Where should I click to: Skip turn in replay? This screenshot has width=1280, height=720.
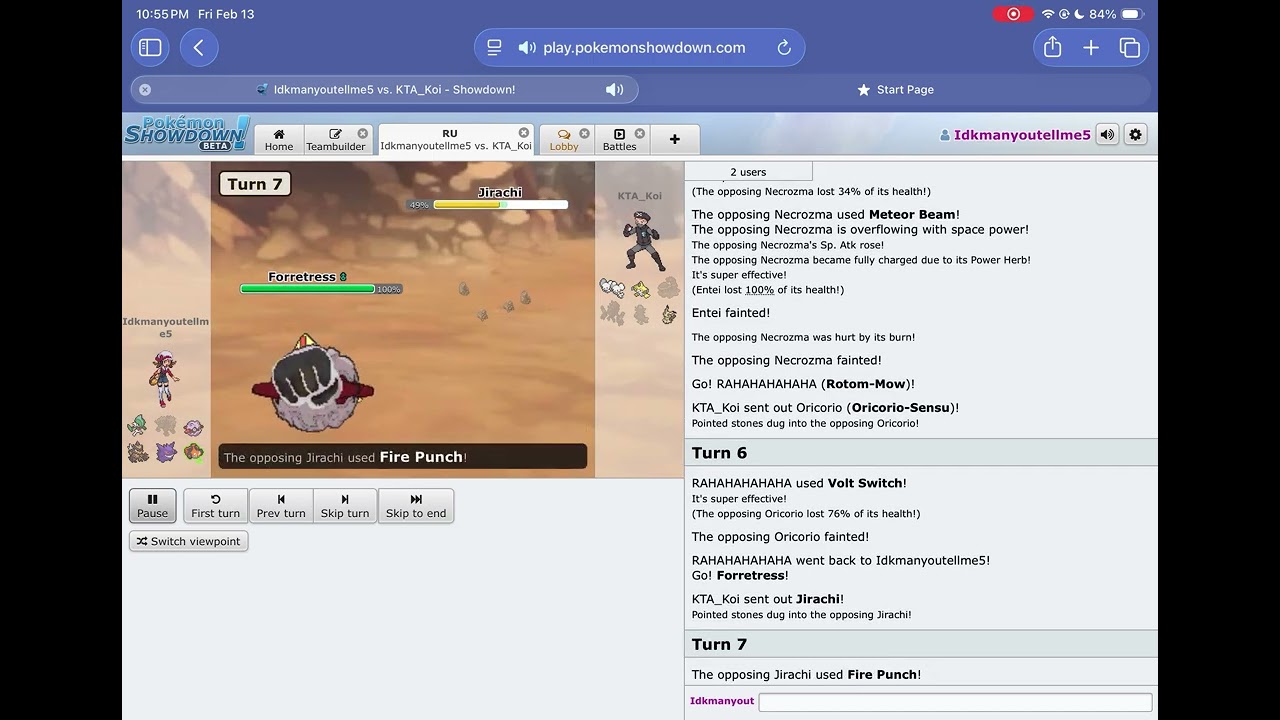(345, 505)
